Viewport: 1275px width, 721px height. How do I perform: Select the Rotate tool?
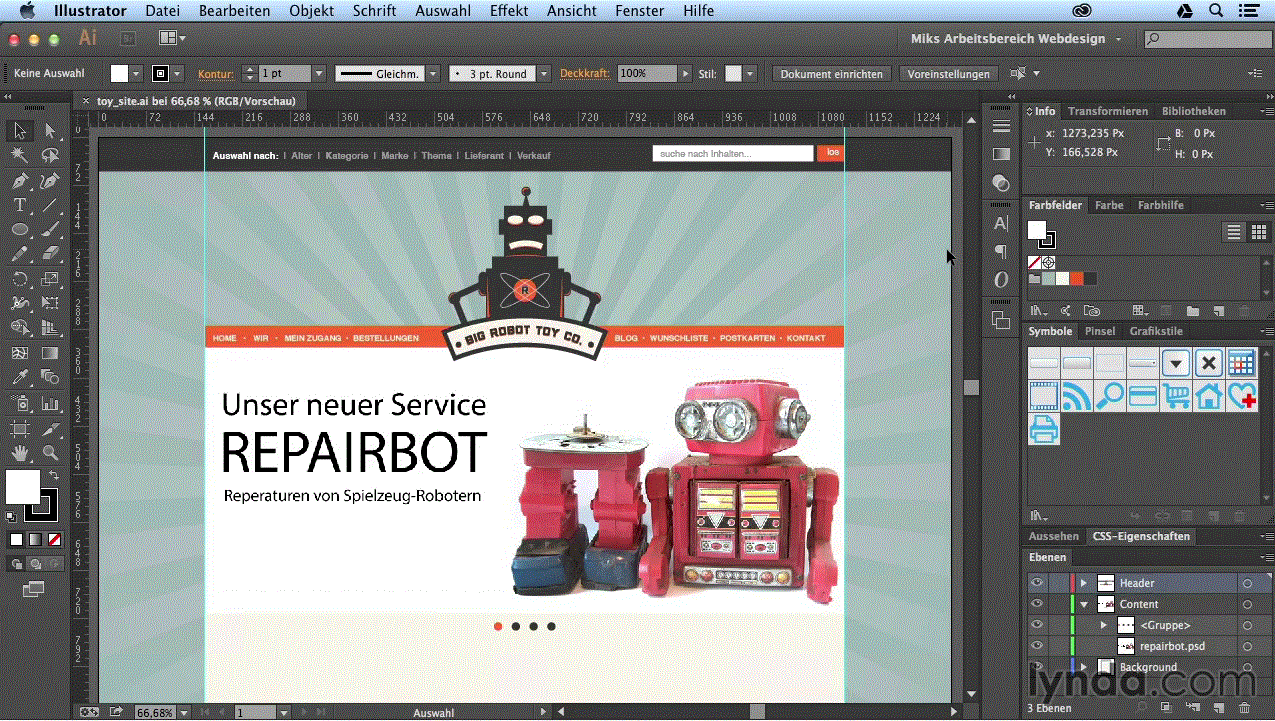[19, 279]
